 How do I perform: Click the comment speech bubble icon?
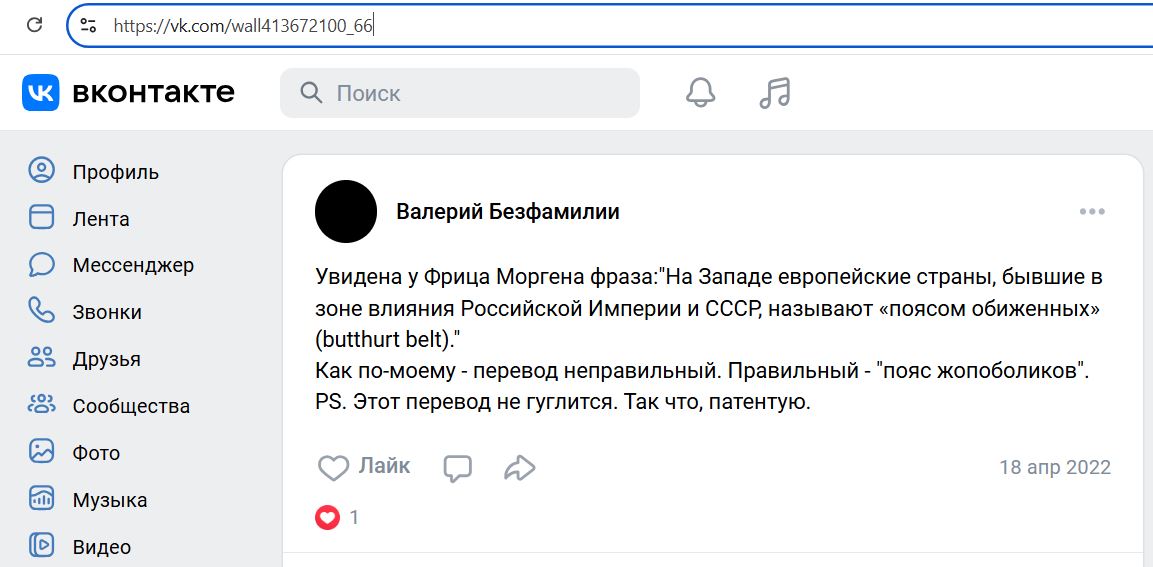coord(457,468)
